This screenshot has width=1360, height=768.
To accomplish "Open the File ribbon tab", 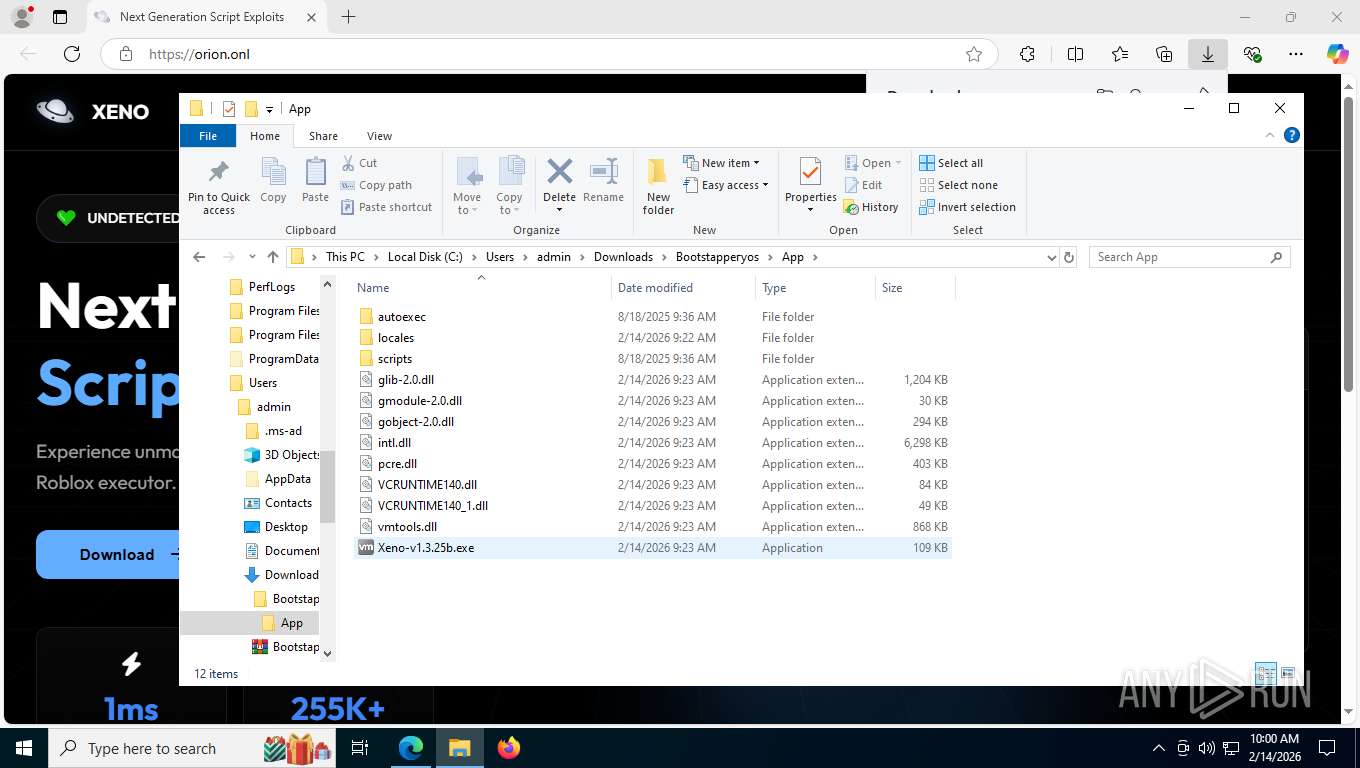I will click(x=208, y=136).
